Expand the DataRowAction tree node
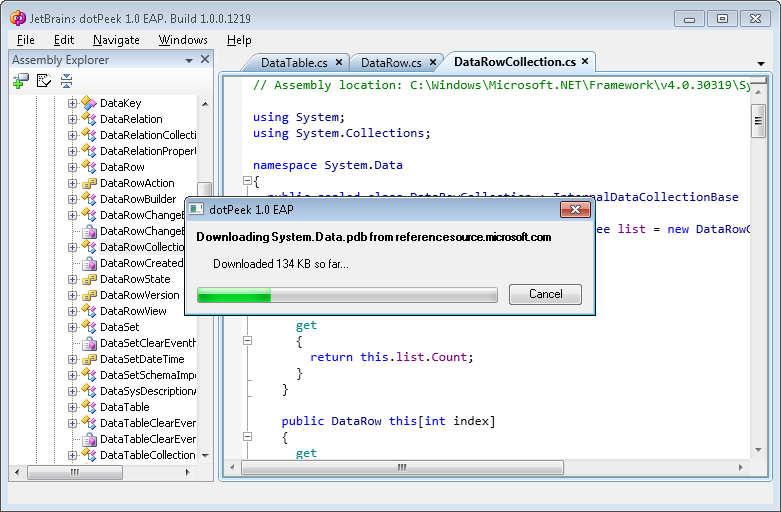781x512 pixels. (73, 183)
